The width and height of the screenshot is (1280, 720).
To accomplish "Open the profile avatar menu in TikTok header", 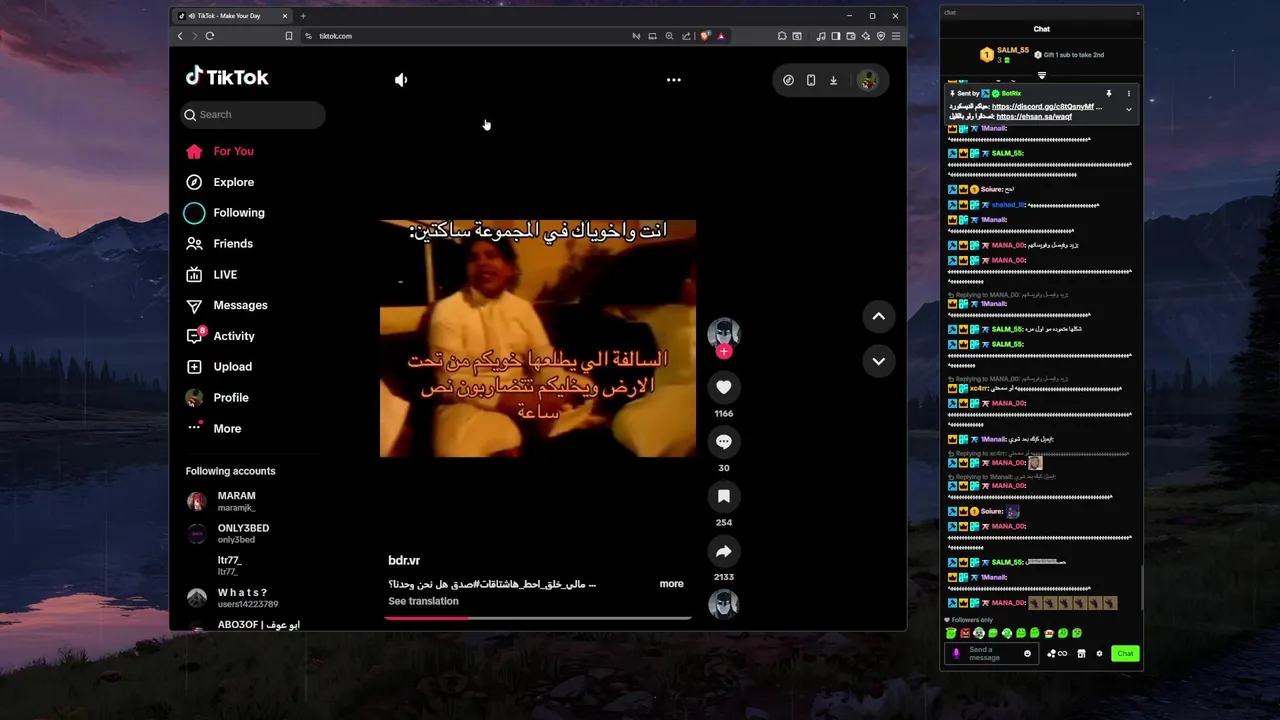I will pyautogui.click(x=867, y=80).
